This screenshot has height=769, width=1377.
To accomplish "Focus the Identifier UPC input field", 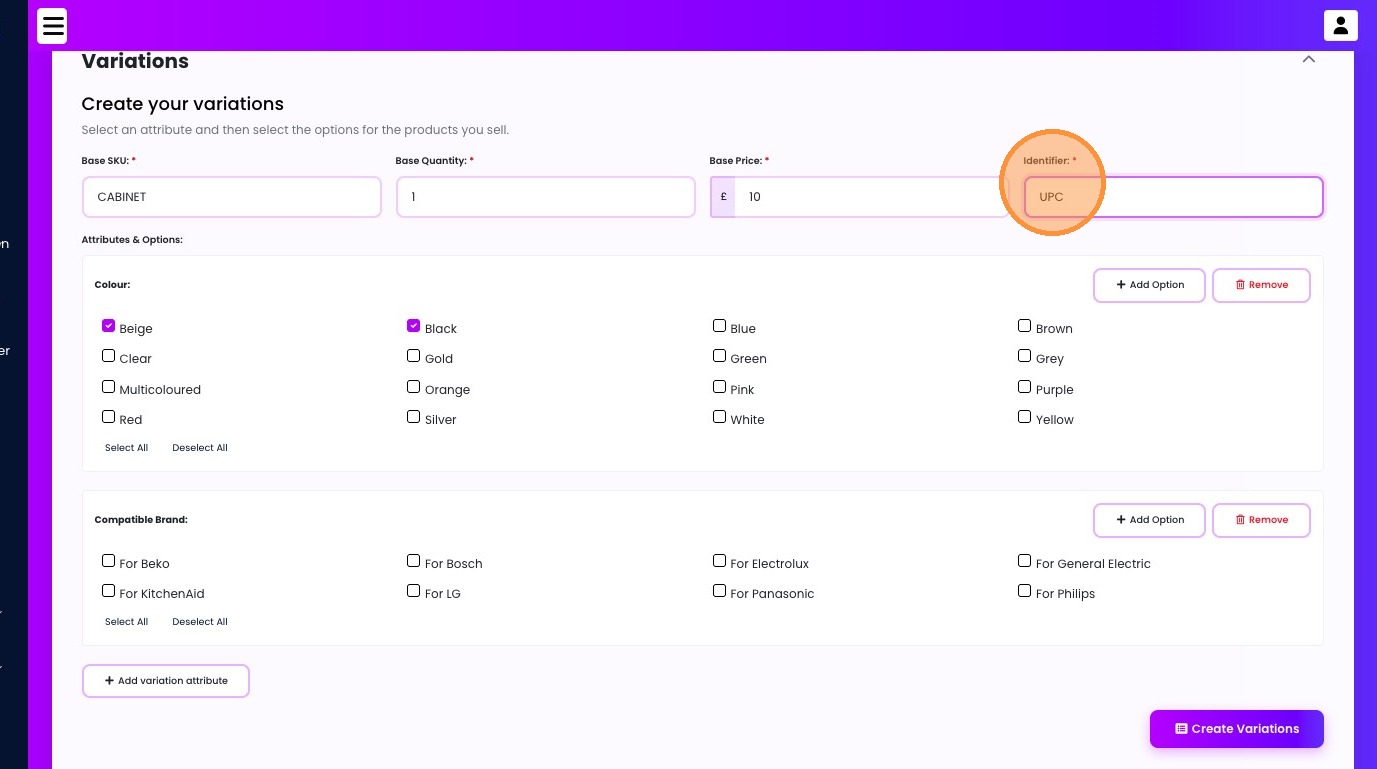I will point(1173,197).
